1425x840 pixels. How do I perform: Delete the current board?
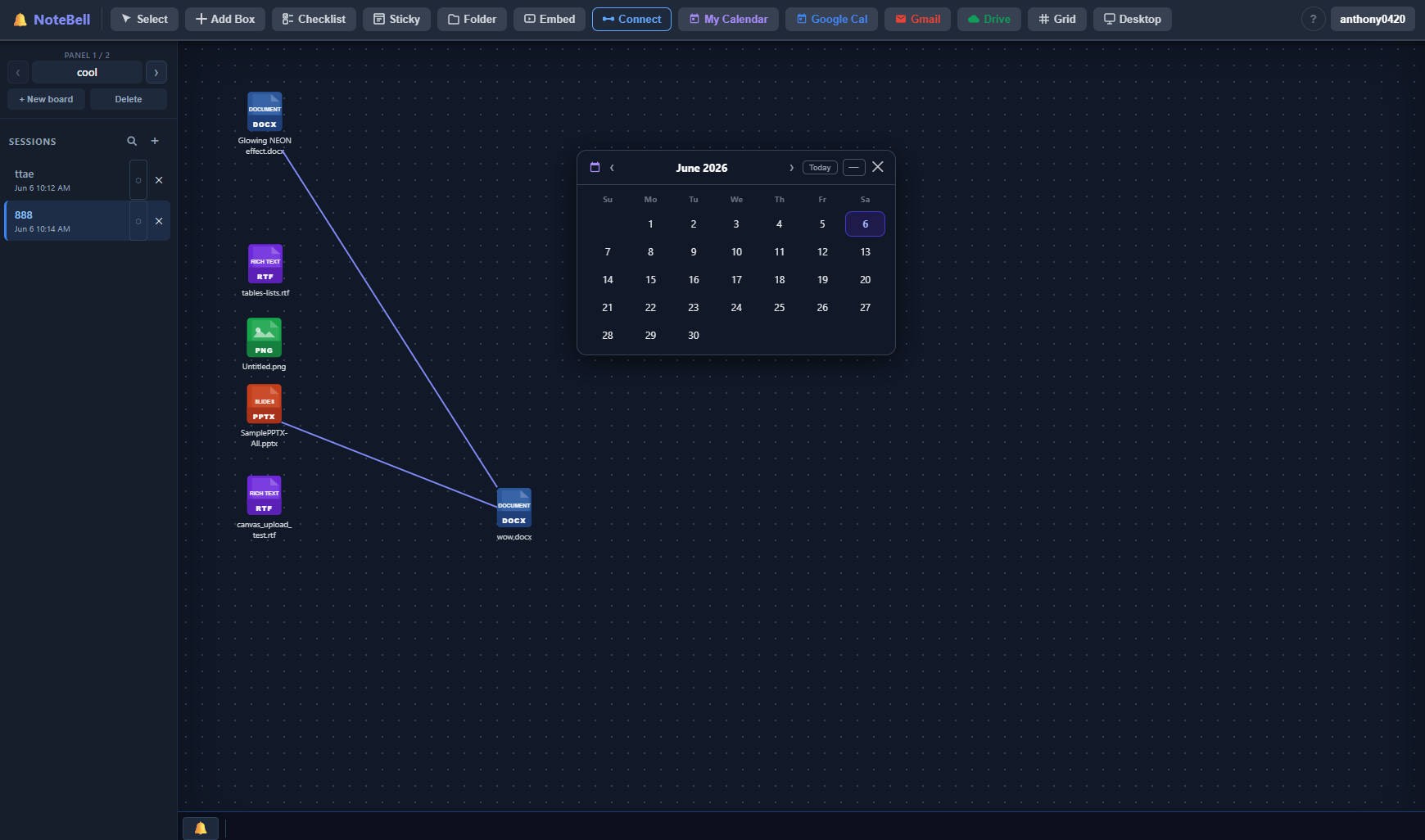point(129,99)
